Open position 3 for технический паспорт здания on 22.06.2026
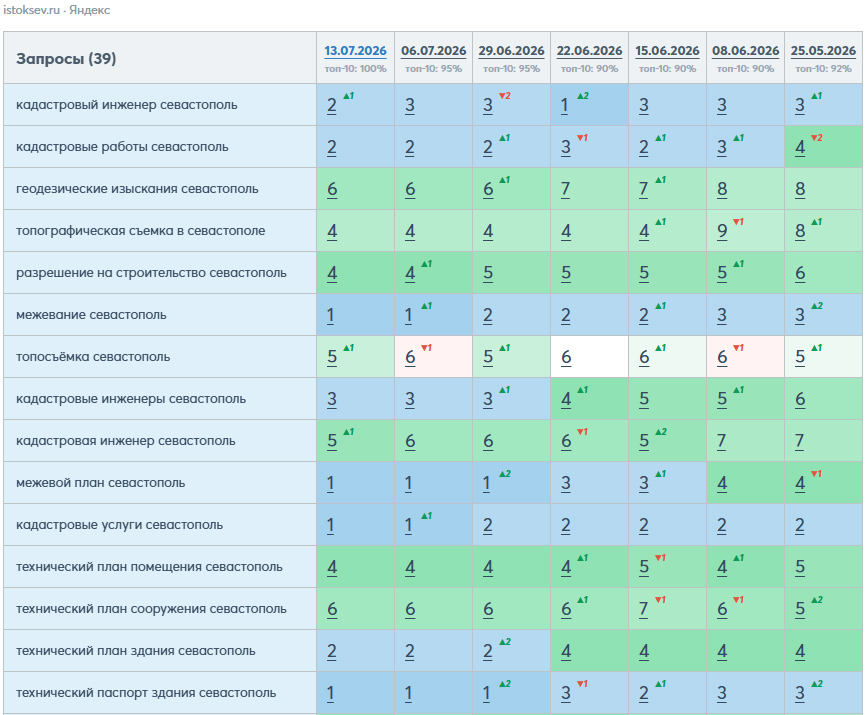This screenshot has width=866, height=715. pyautogui.click(x=566, y=693)
